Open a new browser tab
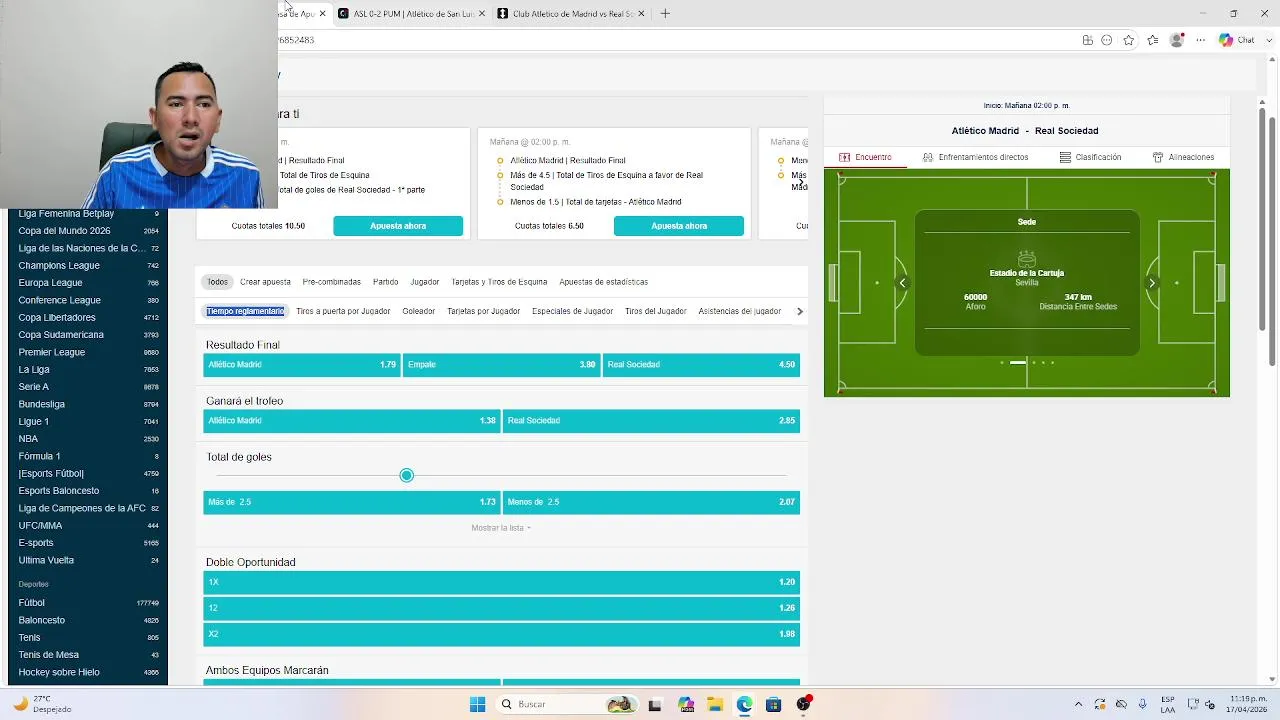Image resolution: width=1280 pixels, height=720 pixels. [x=665, y=13]
